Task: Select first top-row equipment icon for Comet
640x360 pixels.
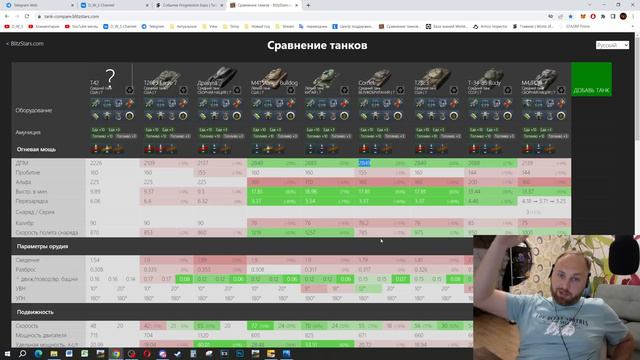Action: tap(364, 103)
